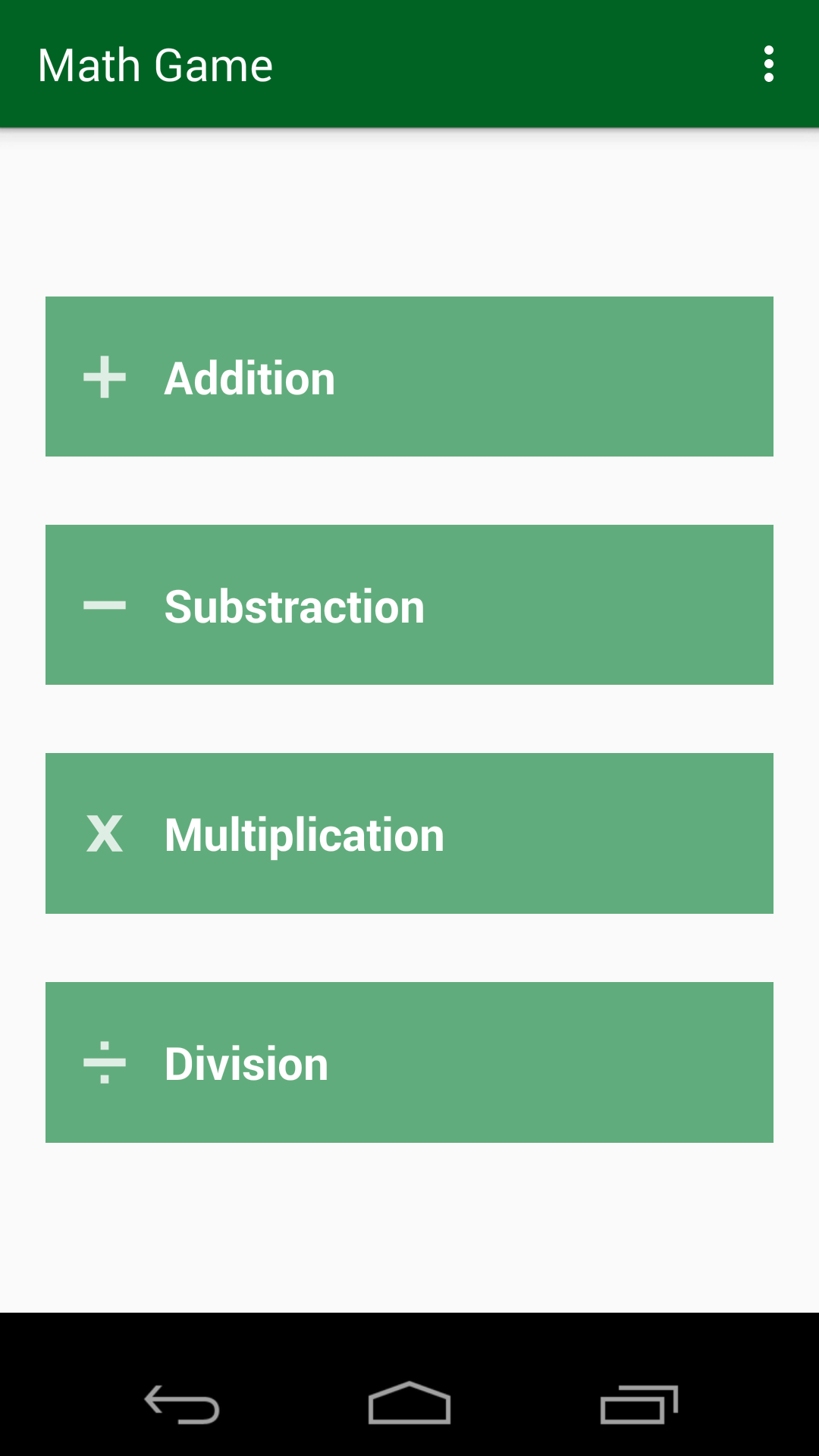819x1456 pixels.
Task: Start the Substraction game
Action: coord(409,605)
